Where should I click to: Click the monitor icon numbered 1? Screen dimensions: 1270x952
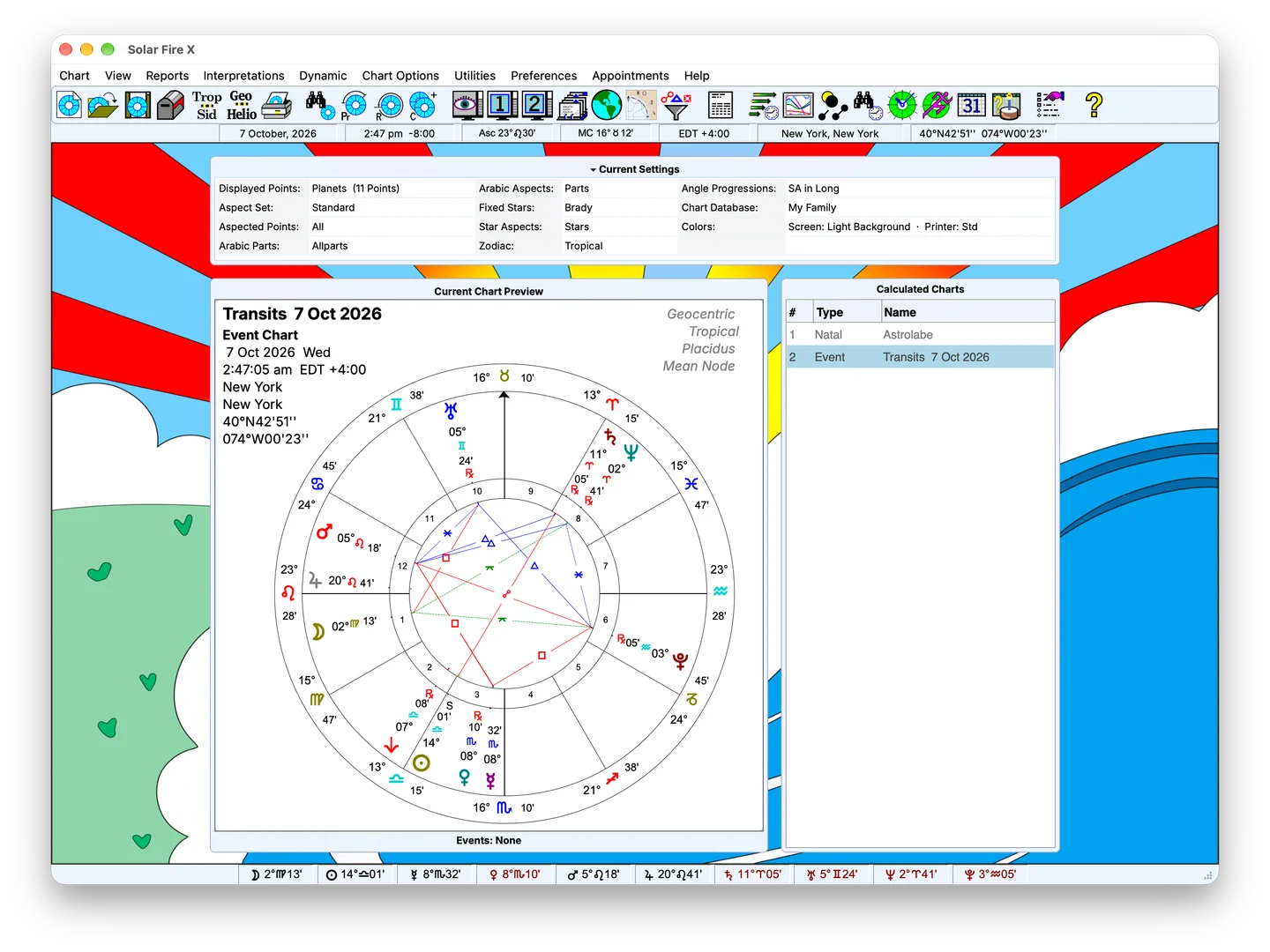coord(501,106)
